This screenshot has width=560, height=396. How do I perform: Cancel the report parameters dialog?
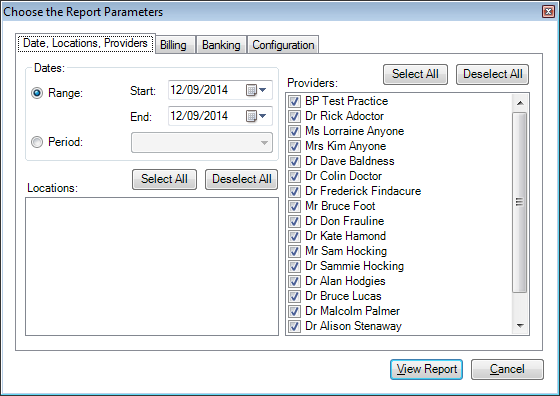coord(507,369)
